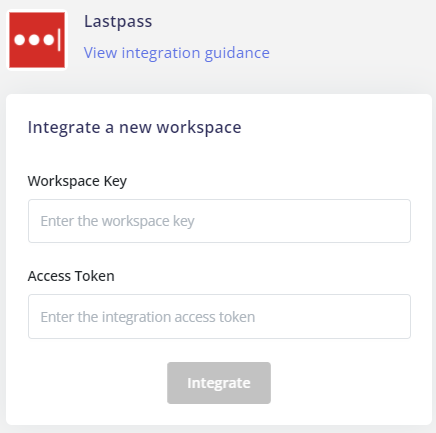The image size is (436, 433).
Task: Click the 'Enter the workspace key' placeholder
Action: 117,221
